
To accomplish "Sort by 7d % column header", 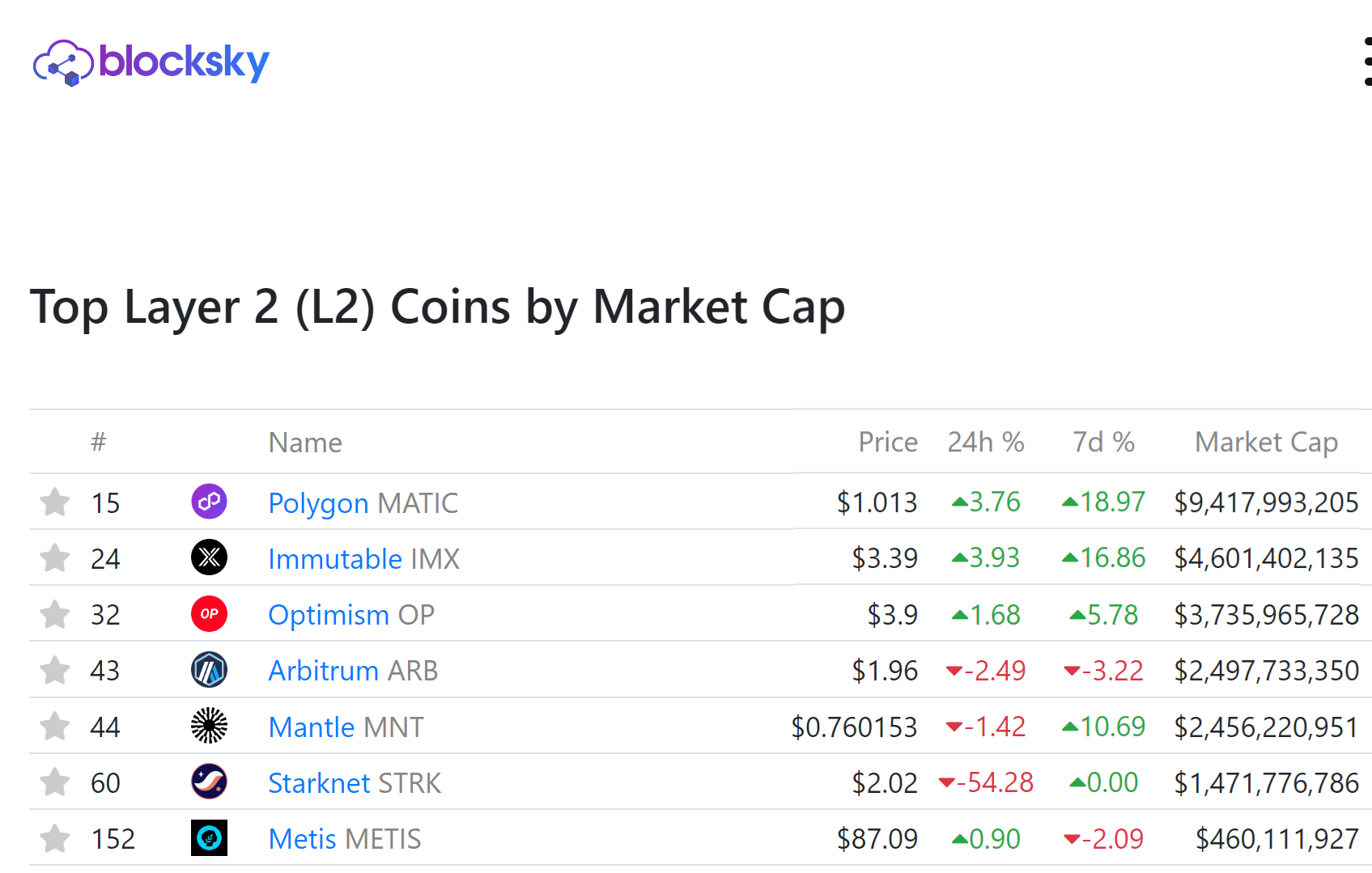I will coord(1103,443).
